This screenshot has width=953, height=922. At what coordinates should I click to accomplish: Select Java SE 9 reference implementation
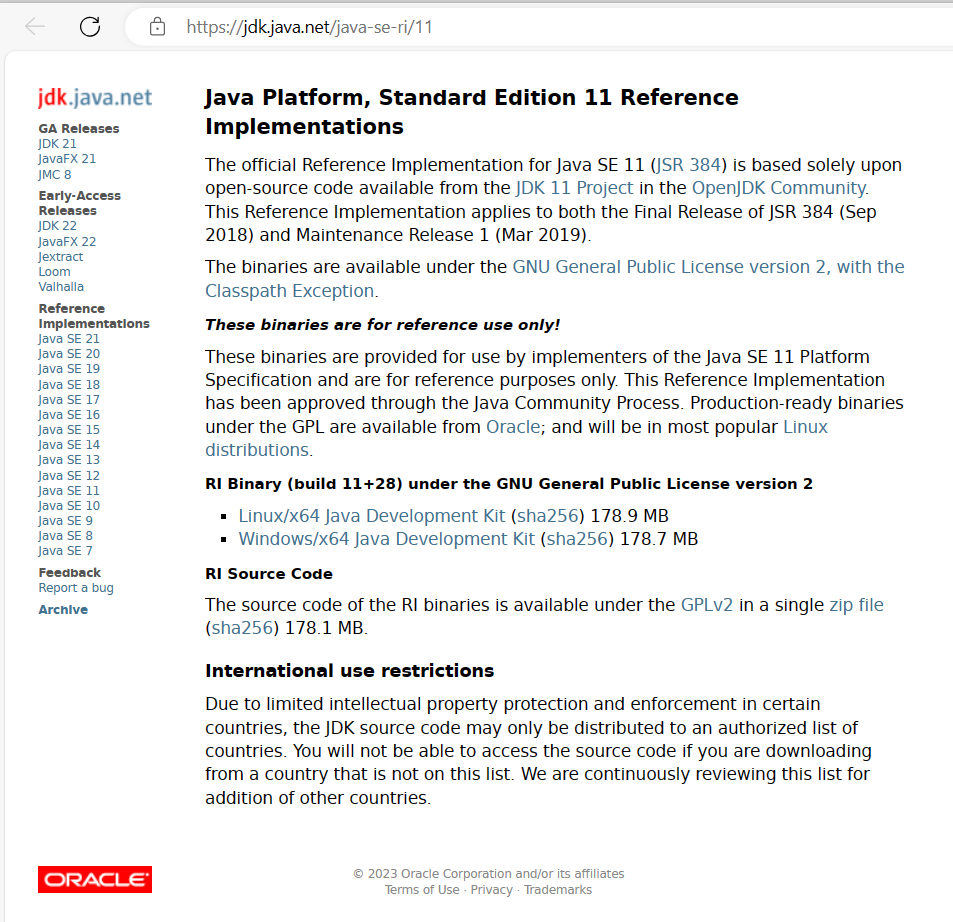coord(65,521)
